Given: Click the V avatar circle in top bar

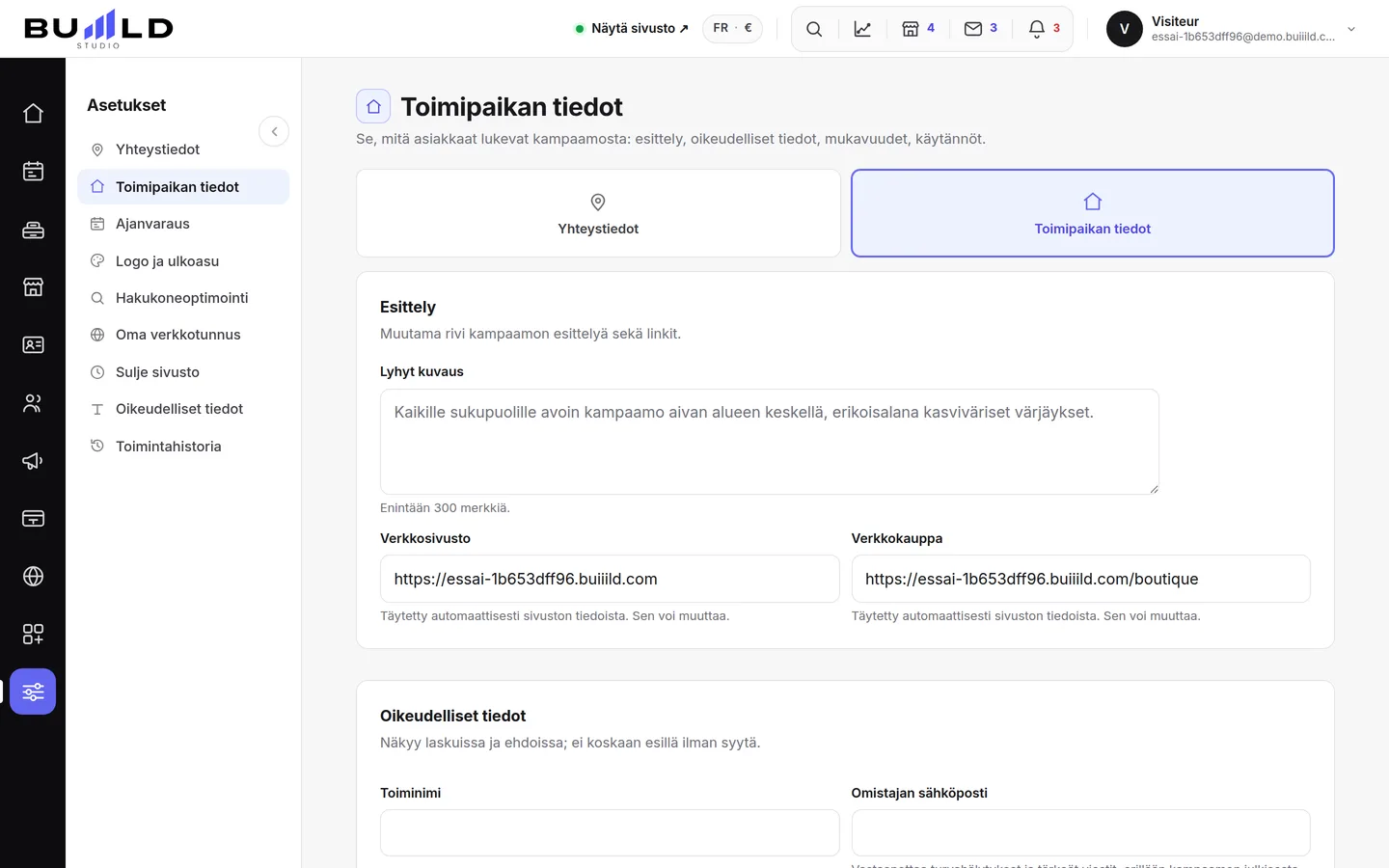Looking at the screenshot, I should click(x=1125, y=29).
